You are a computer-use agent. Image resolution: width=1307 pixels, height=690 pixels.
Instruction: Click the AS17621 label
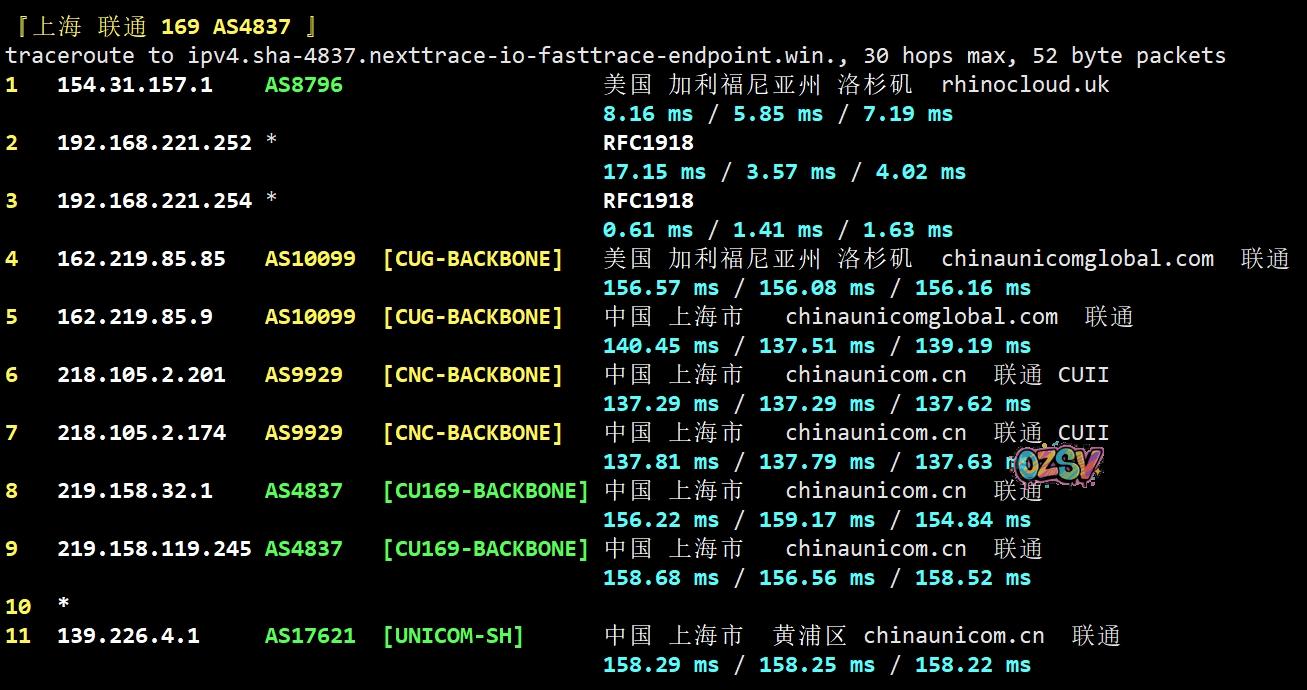tap(310, 636)
